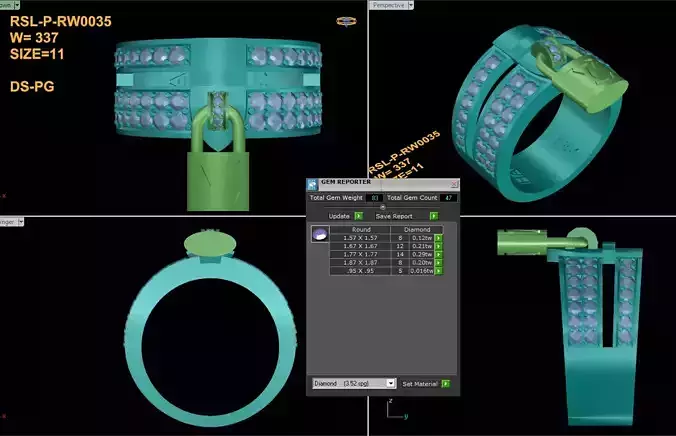Open the bottom-left viewport dropdown arrow
This screenshot has height=436, width=676.
pyautogui.click(x=20, y=222)
